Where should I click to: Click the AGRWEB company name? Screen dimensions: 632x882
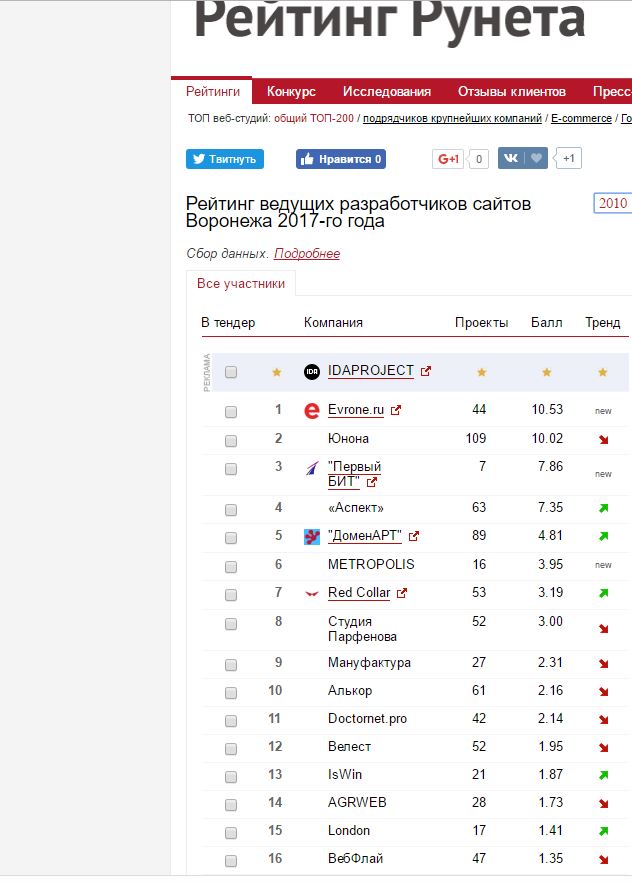point(357,803)
